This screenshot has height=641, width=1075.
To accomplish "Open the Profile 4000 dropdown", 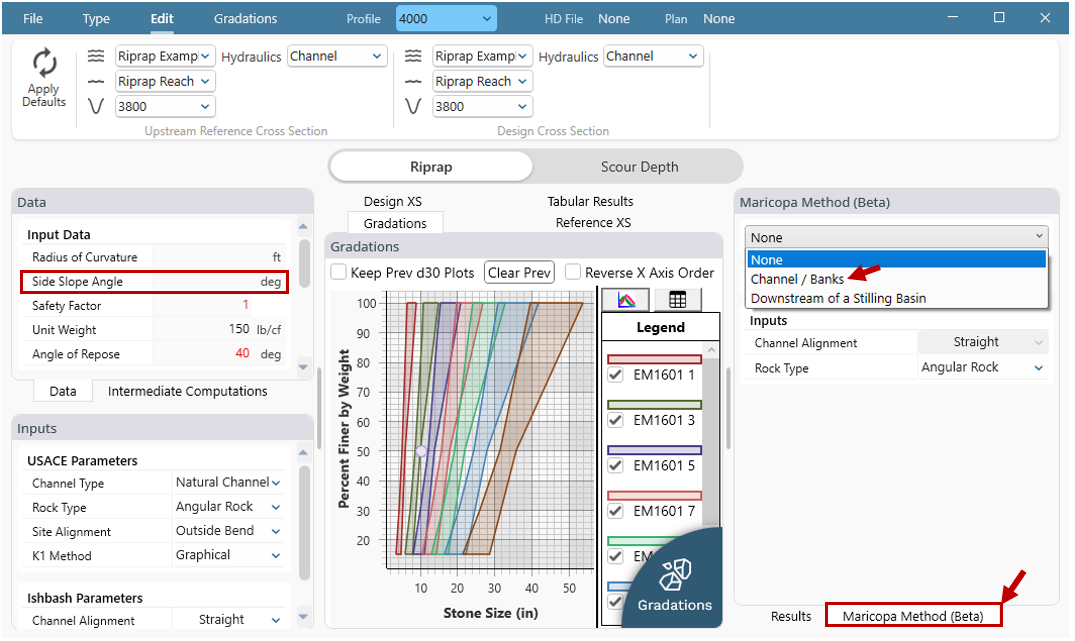I will pos(445,19).
